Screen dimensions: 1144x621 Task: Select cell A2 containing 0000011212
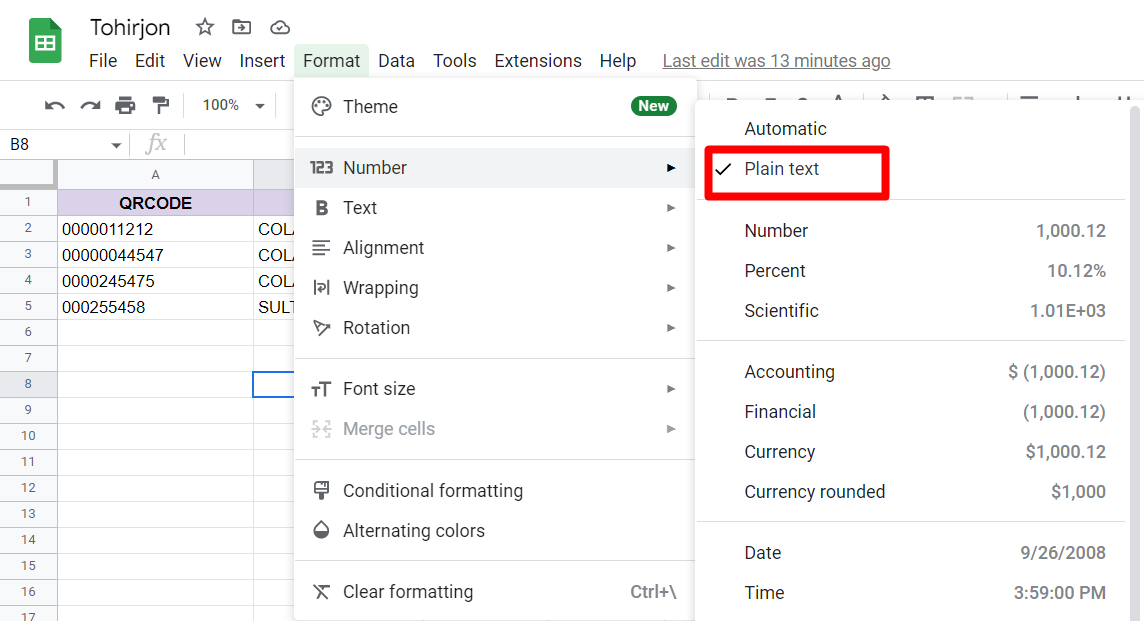(x=155, y=229)
